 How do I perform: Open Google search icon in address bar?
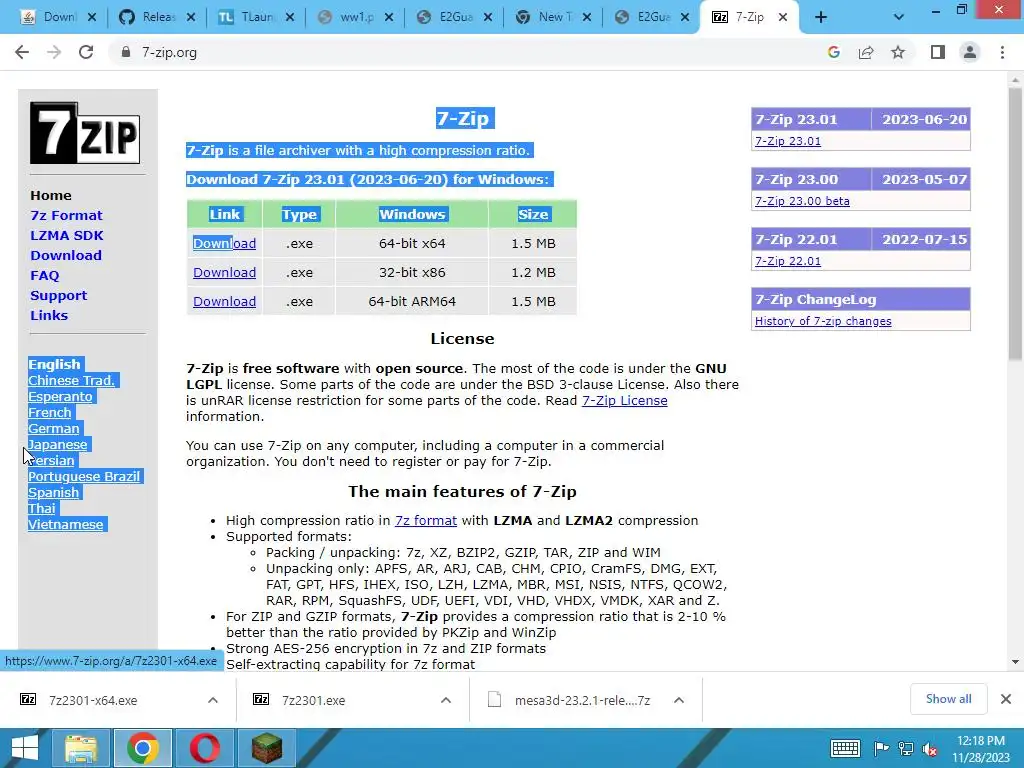point(833,52)
